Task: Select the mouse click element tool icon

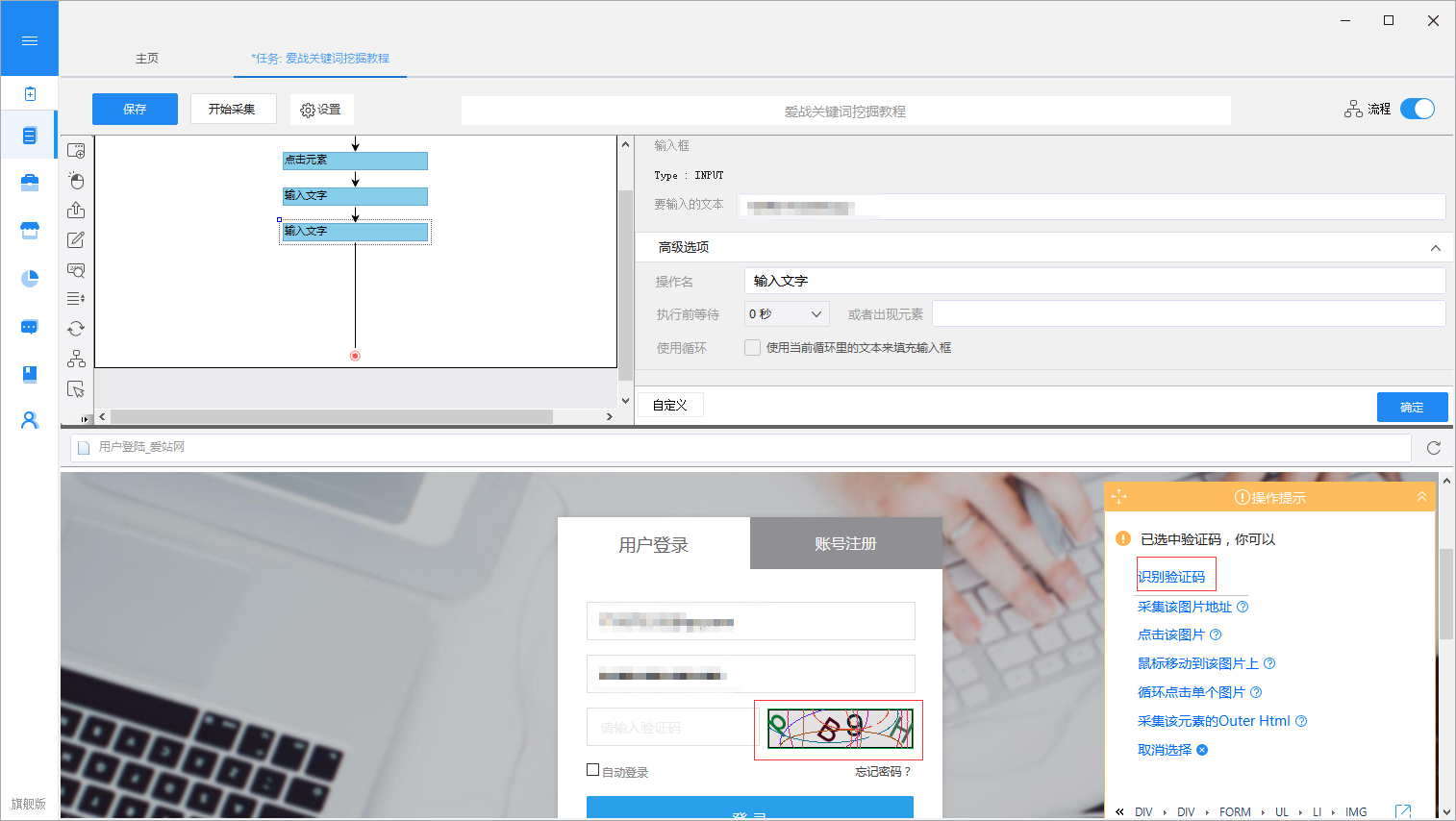Action: [76, 180]
